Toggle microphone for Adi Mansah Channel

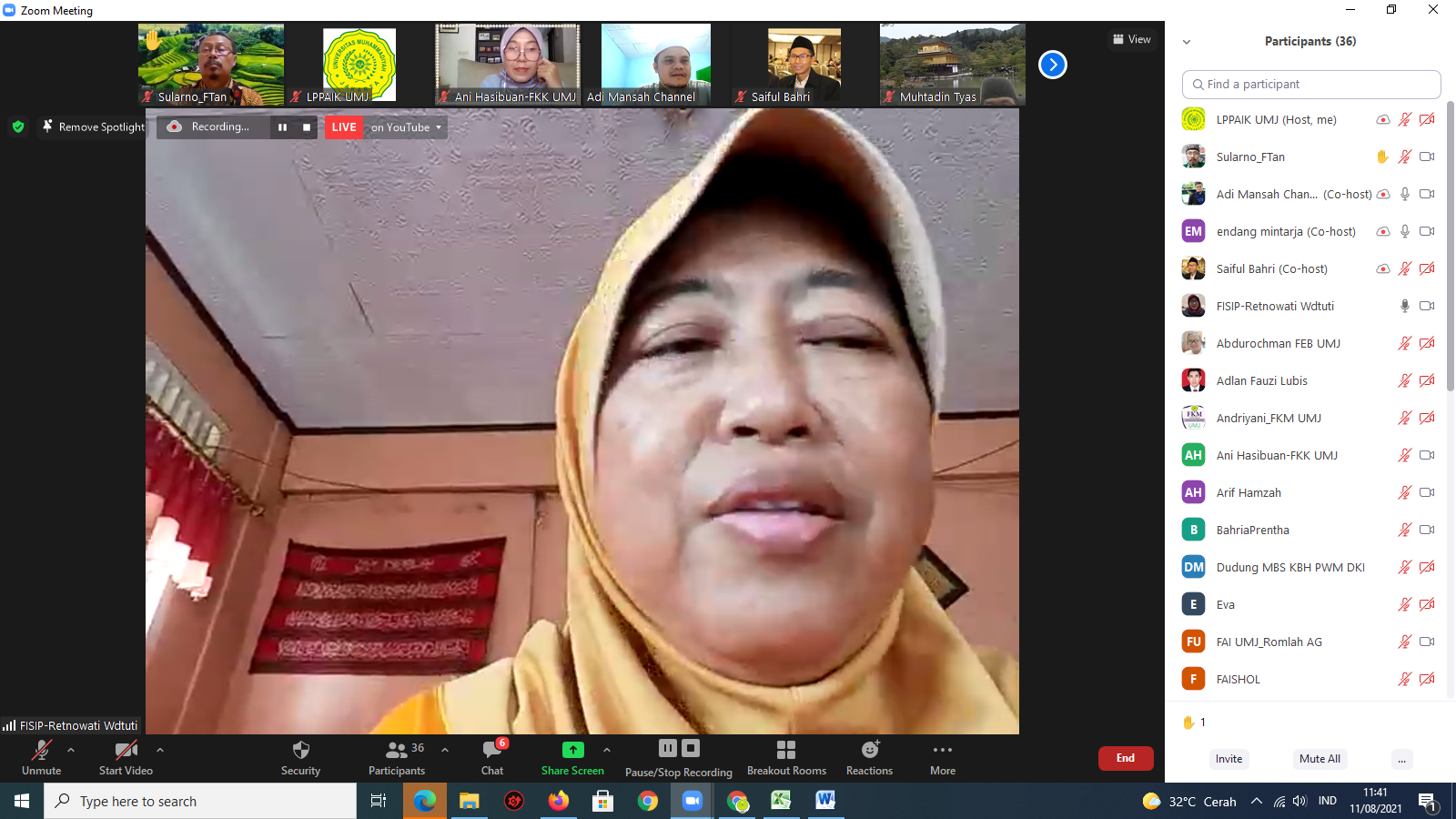[1405, 194]
